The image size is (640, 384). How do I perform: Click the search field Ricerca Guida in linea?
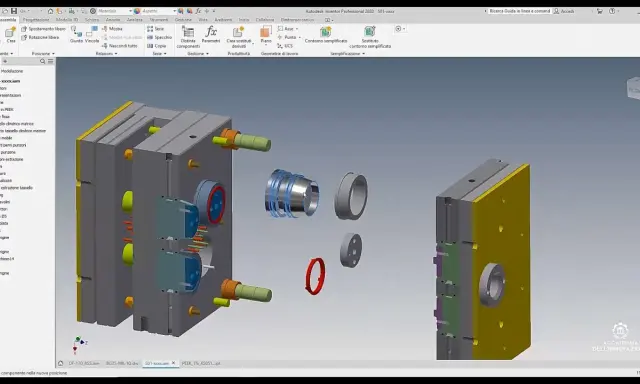(x=520, y=11)
